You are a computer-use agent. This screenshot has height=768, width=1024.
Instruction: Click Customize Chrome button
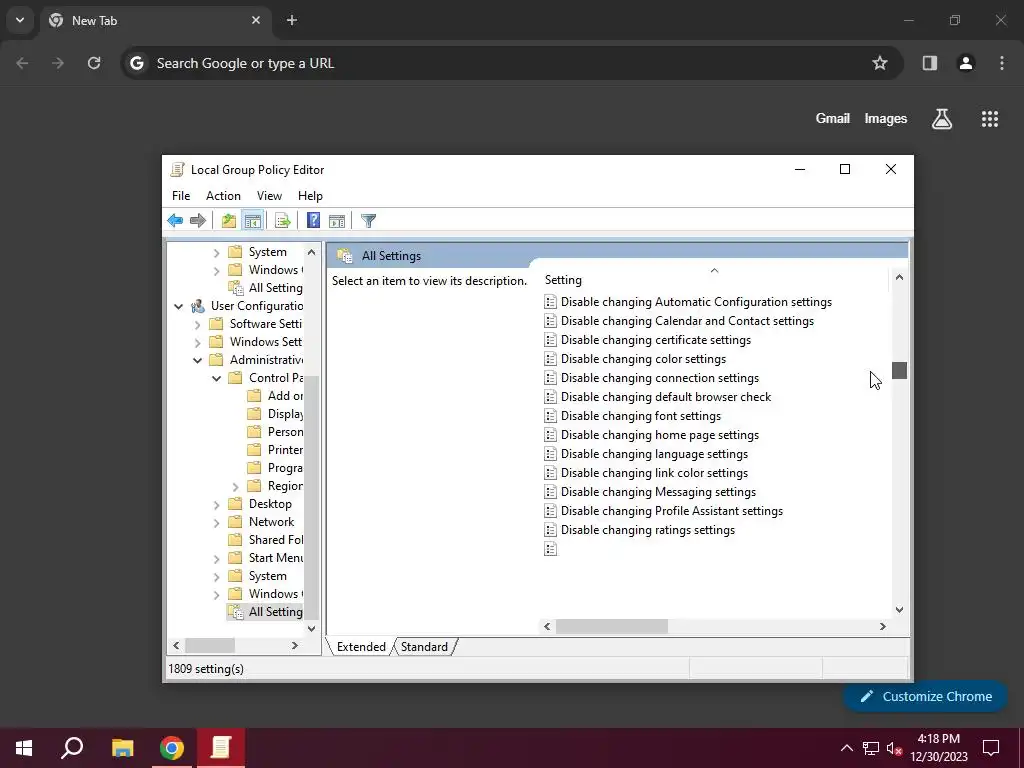(x=925, y=696)
